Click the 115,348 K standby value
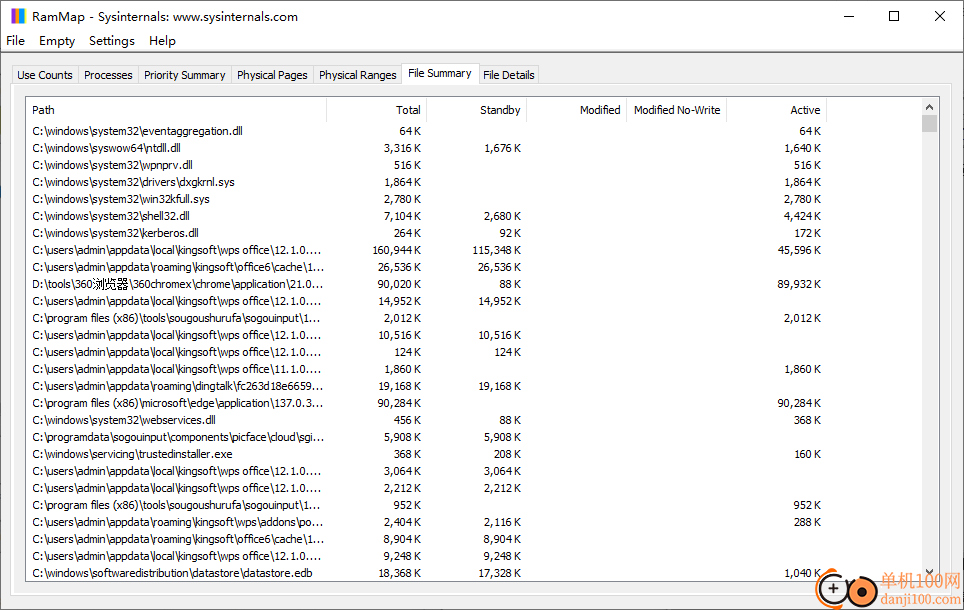Screen dimensions: 964x610 [x=496, y=250]
